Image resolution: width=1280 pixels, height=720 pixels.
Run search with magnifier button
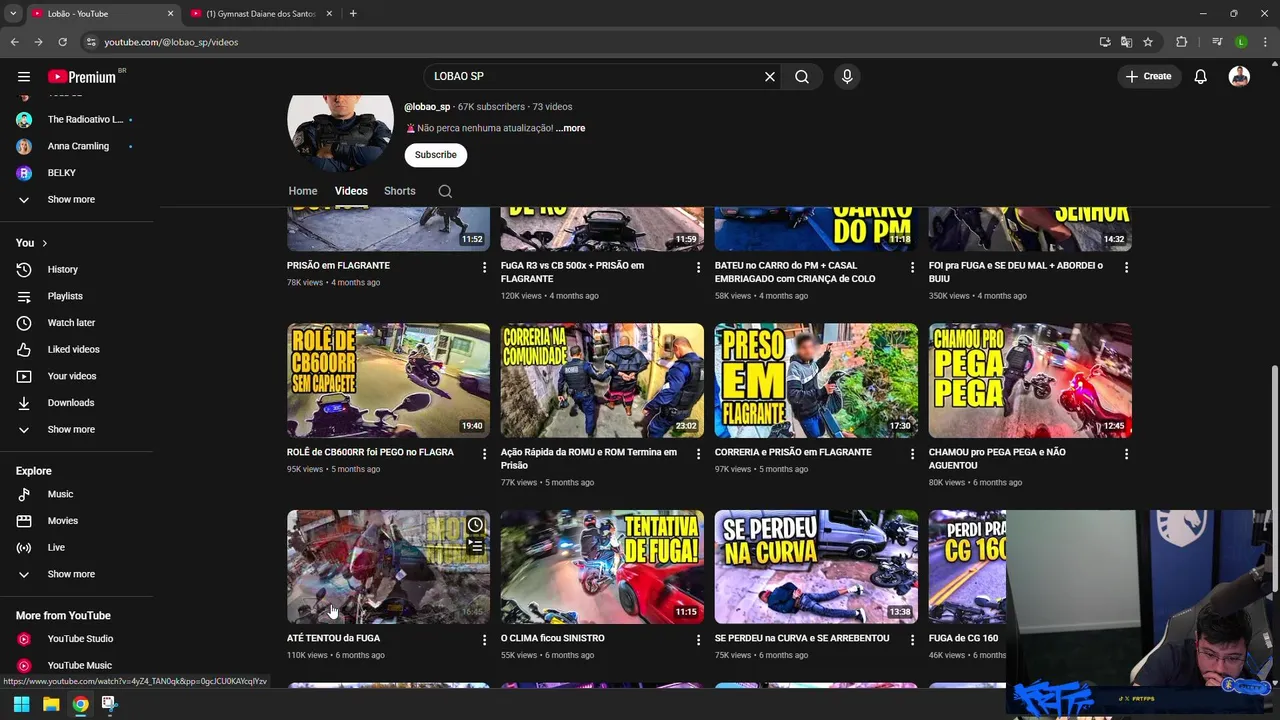point(802,76)
